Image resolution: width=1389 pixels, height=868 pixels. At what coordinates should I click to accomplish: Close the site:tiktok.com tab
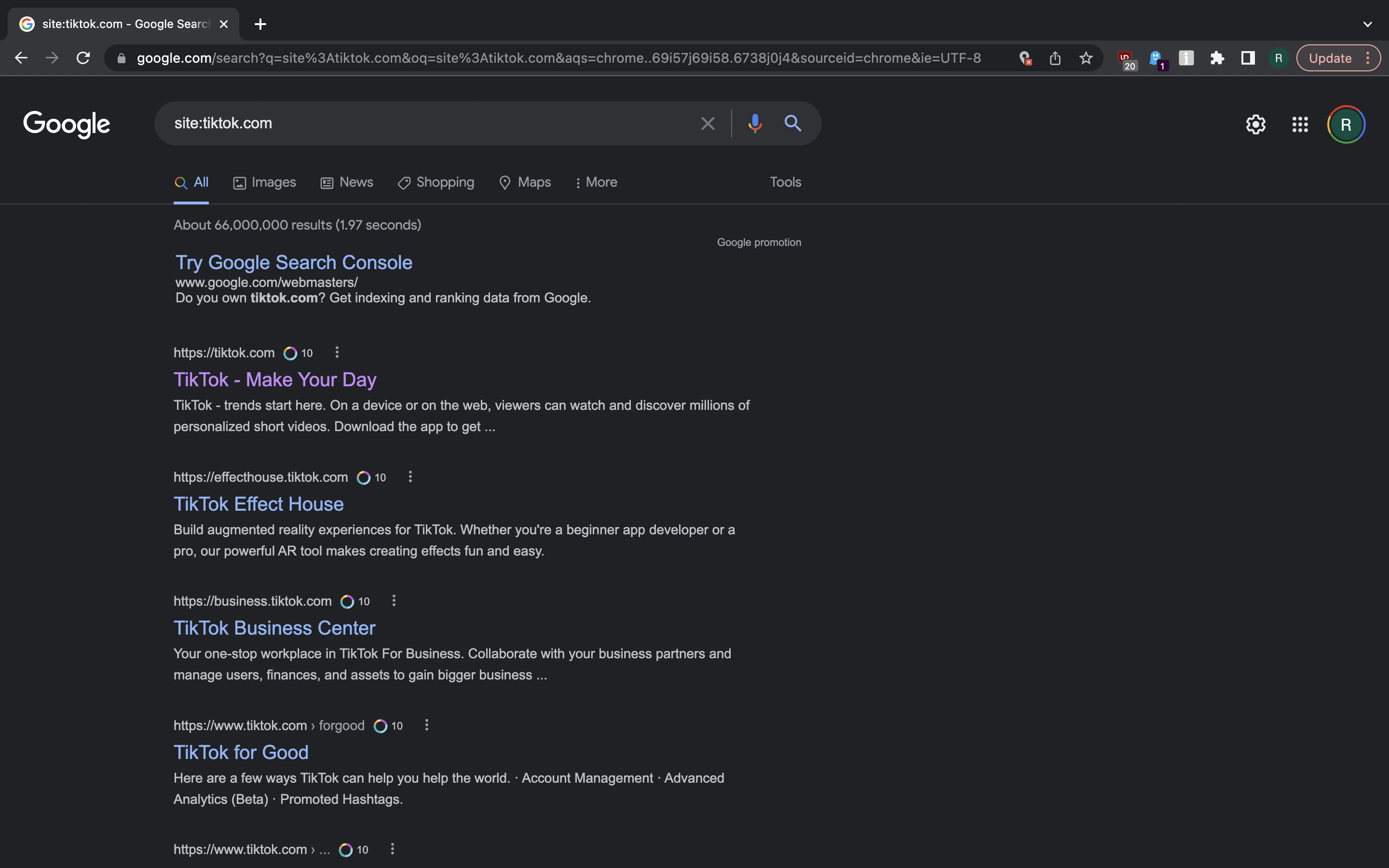[224, 24]
